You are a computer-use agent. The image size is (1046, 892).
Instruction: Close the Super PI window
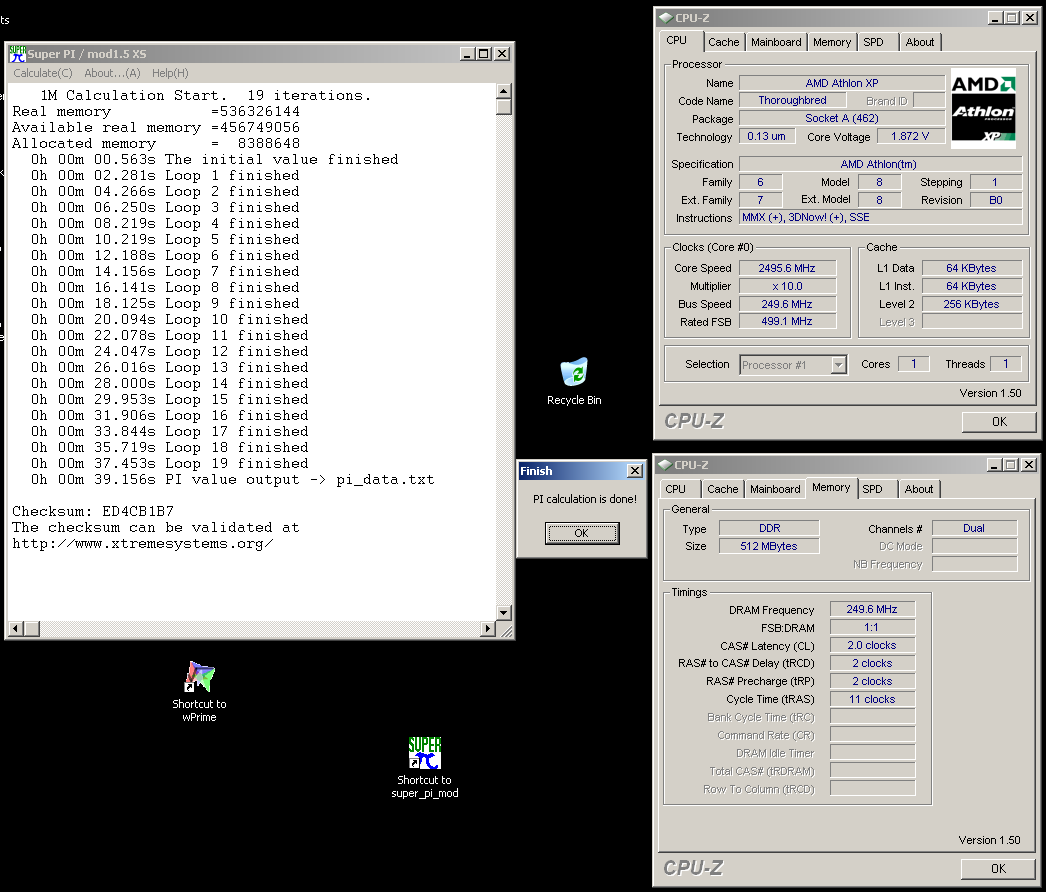(x=502, y=54)
